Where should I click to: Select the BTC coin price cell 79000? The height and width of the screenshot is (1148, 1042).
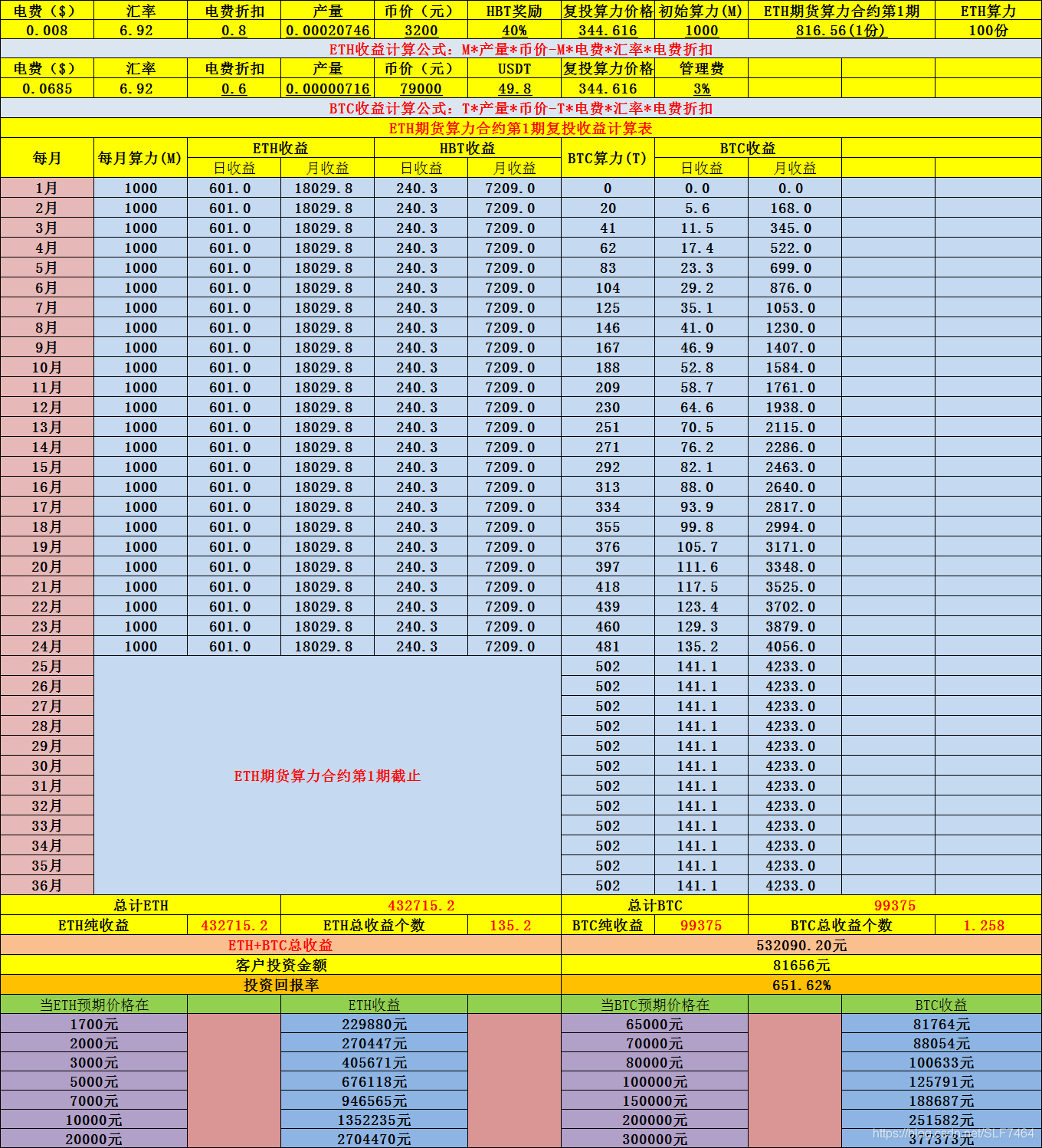(x=421, y=89)
